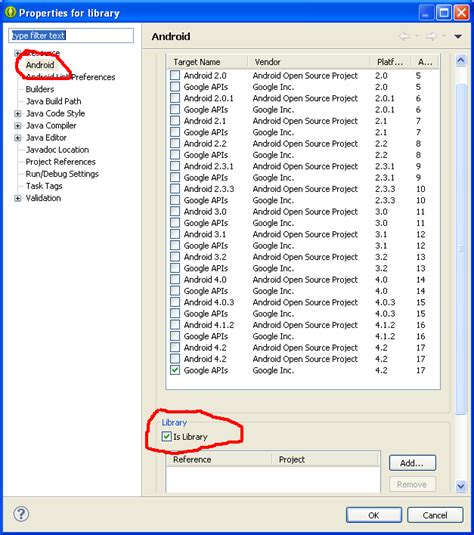Open Java Build Path settings
Screen dimensions: 474x535
coord(54,101)
